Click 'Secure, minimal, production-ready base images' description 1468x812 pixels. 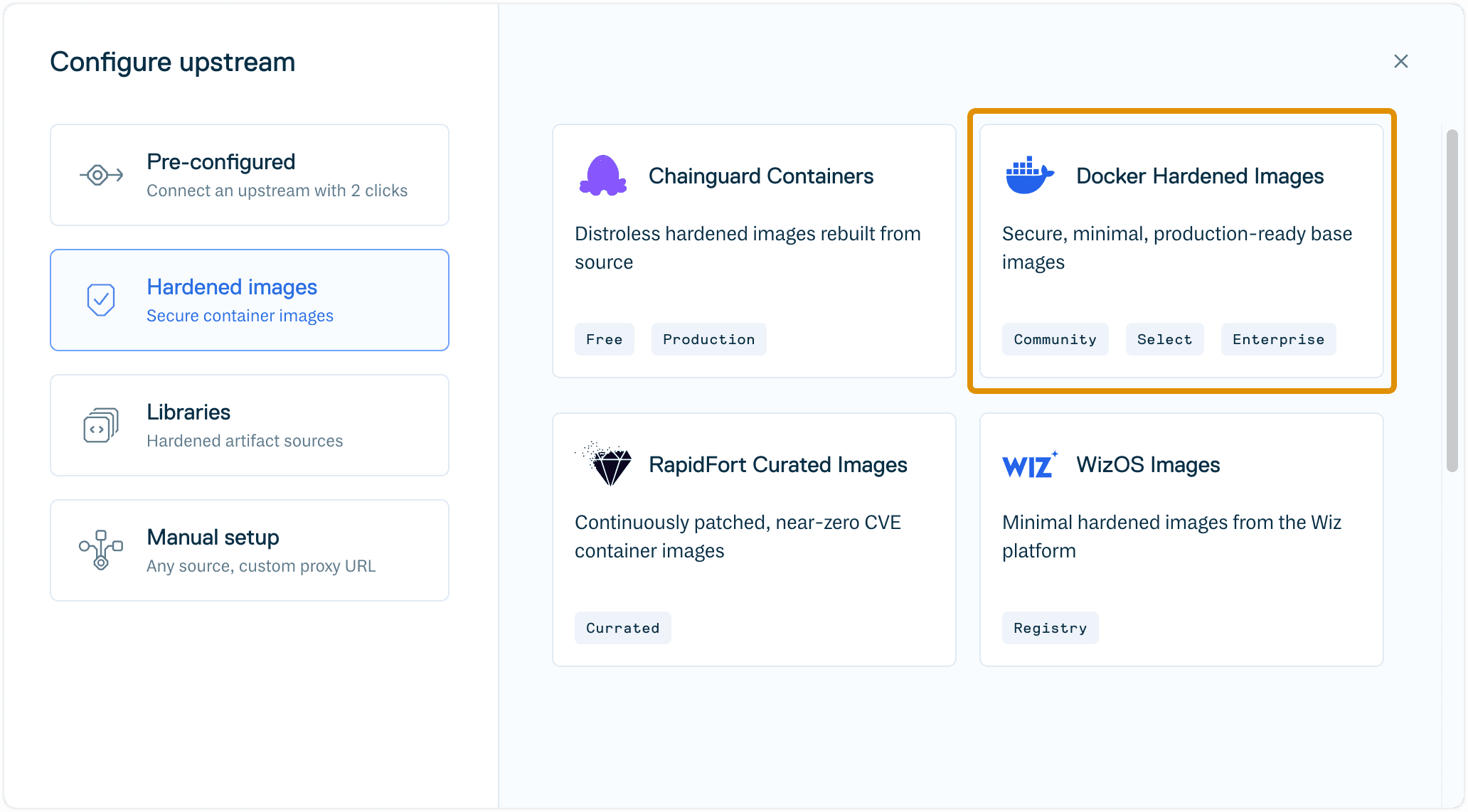click(1177, 247)
